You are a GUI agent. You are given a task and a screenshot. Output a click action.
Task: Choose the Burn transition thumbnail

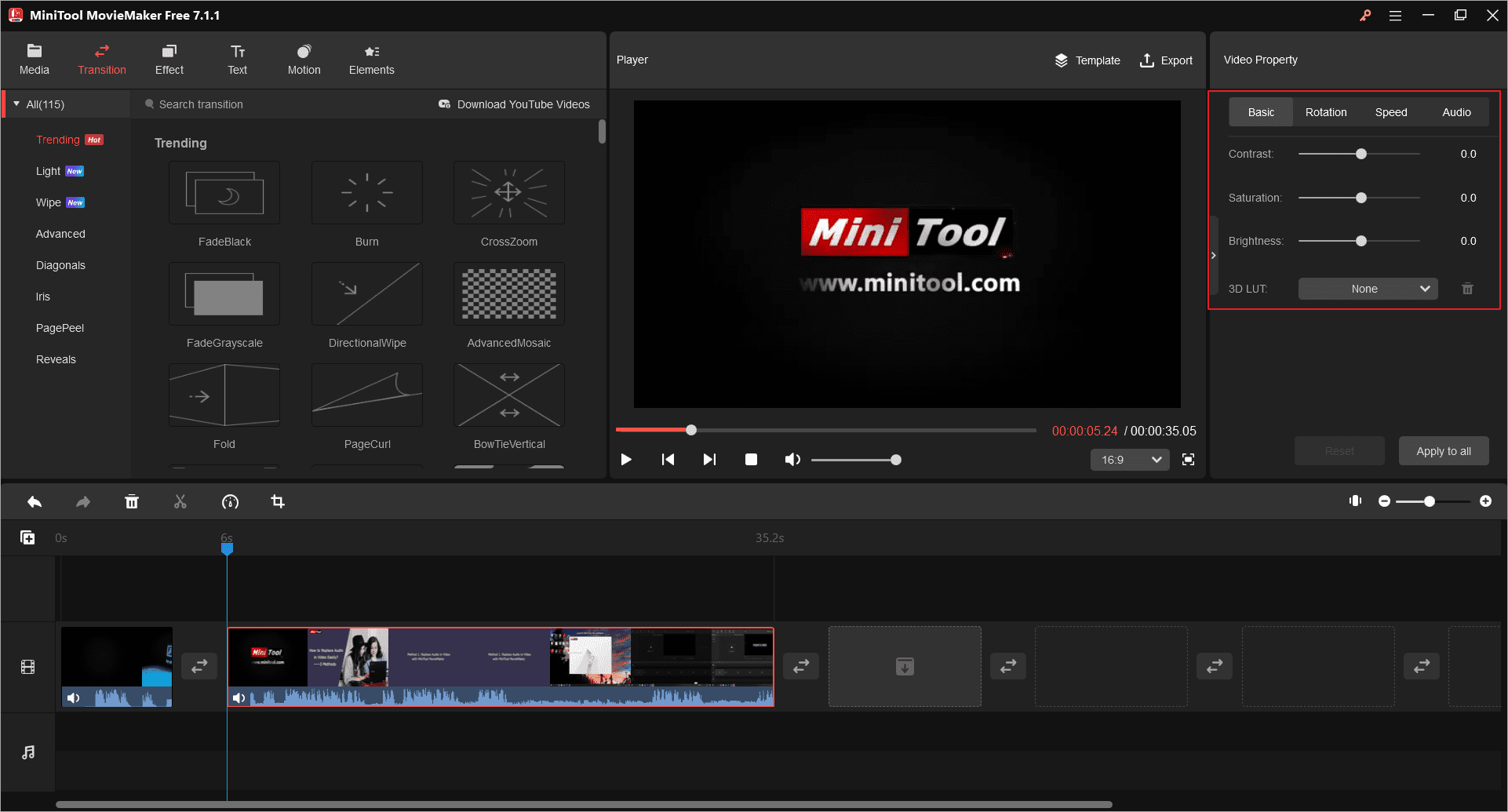click(367, 193)
